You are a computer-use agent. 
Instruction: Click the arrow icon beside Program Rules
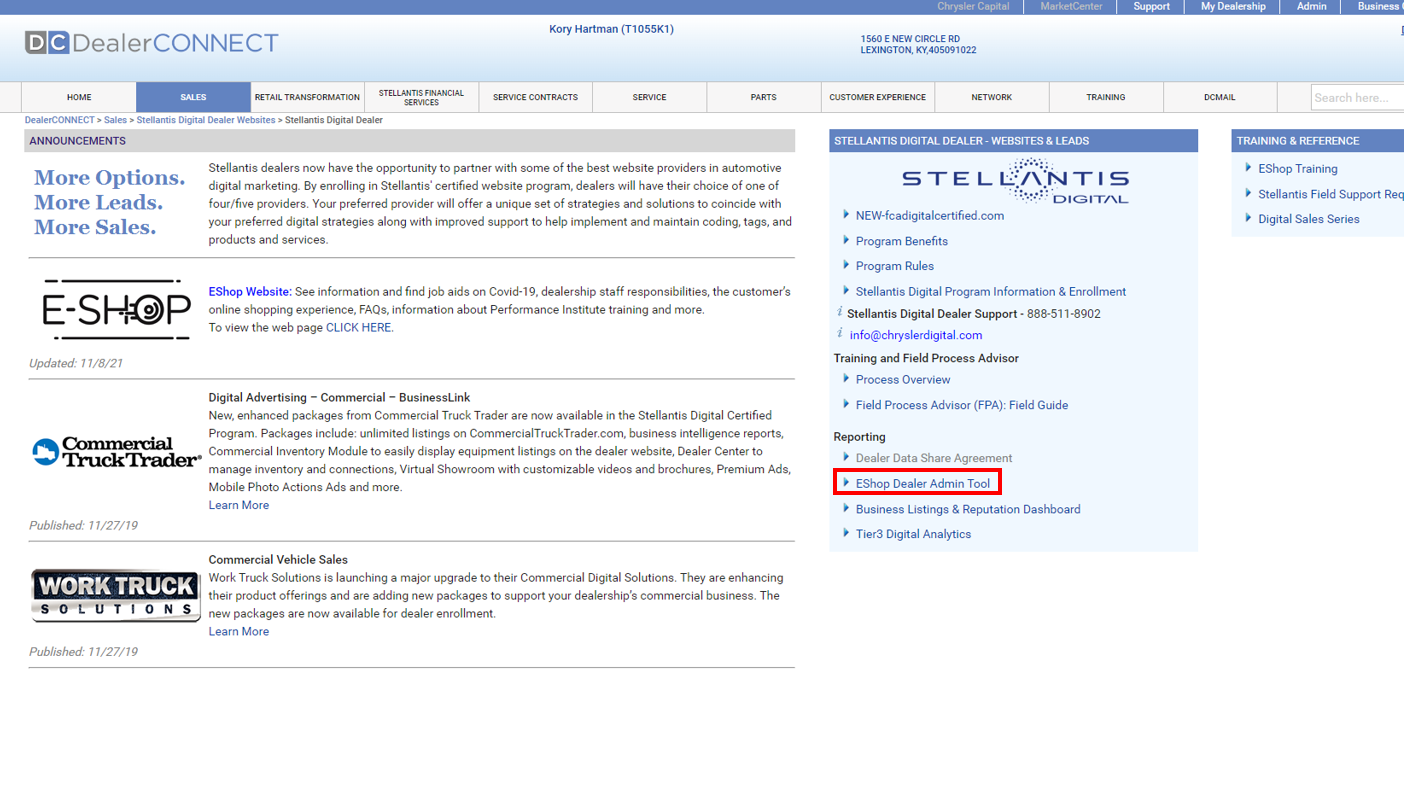pos(846,265)
